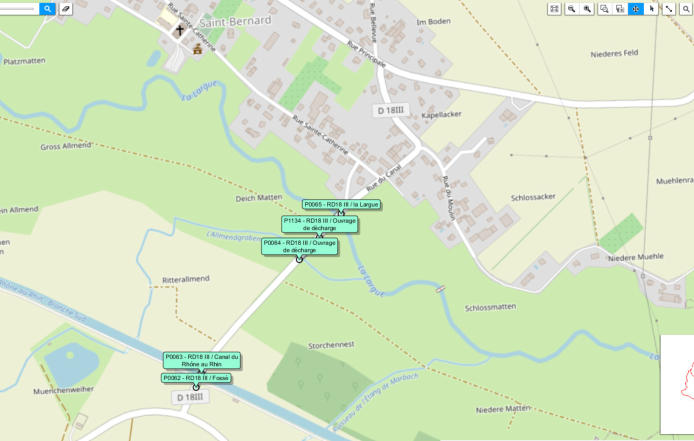Select the zoom-to-rectangle tool
The height and width of the screenshot is (441, 694).
coord(604,9)
